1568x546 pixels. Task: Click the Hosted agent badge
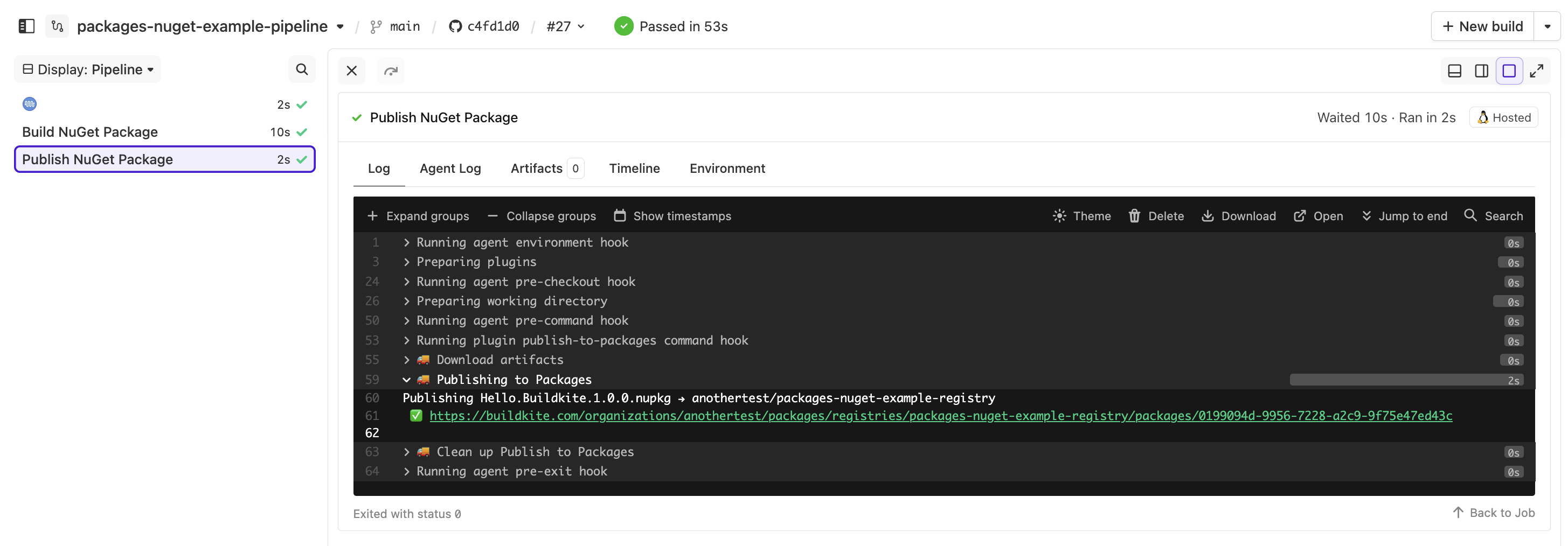(1503, 117)
